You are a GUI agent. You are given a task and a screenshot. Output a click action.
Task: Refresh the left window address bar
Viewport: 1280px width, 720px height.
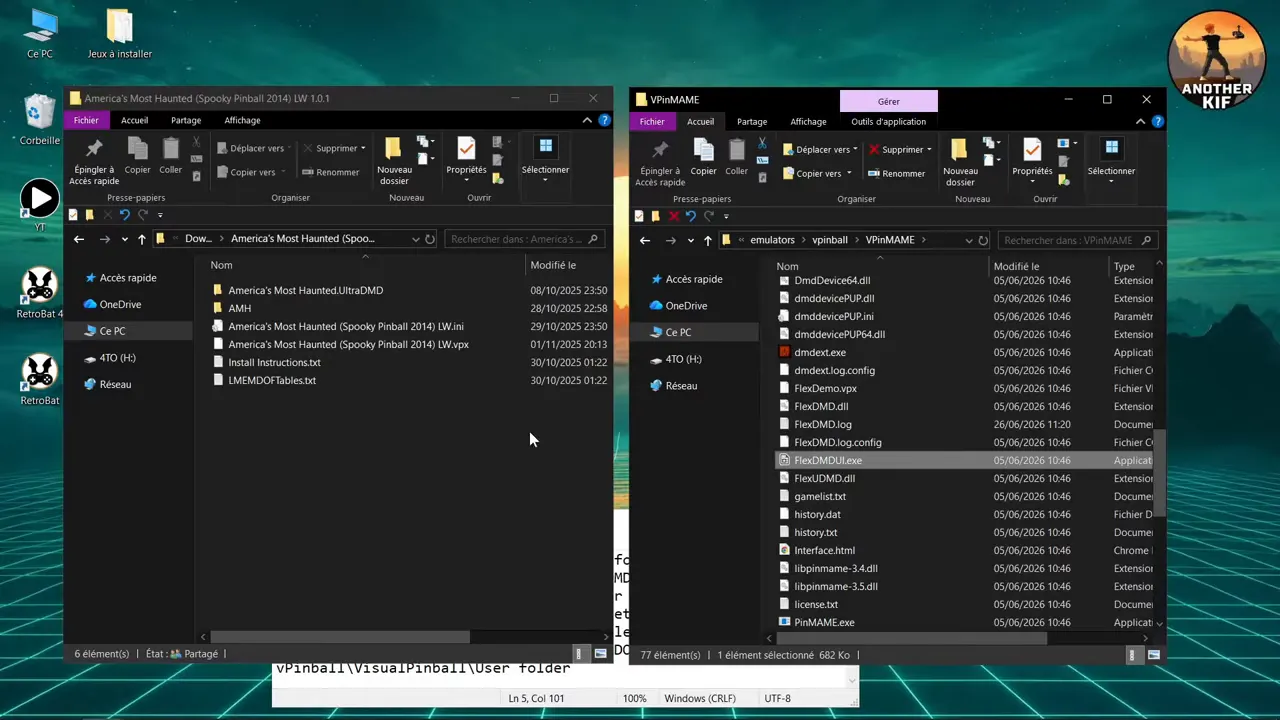[430, 239]
